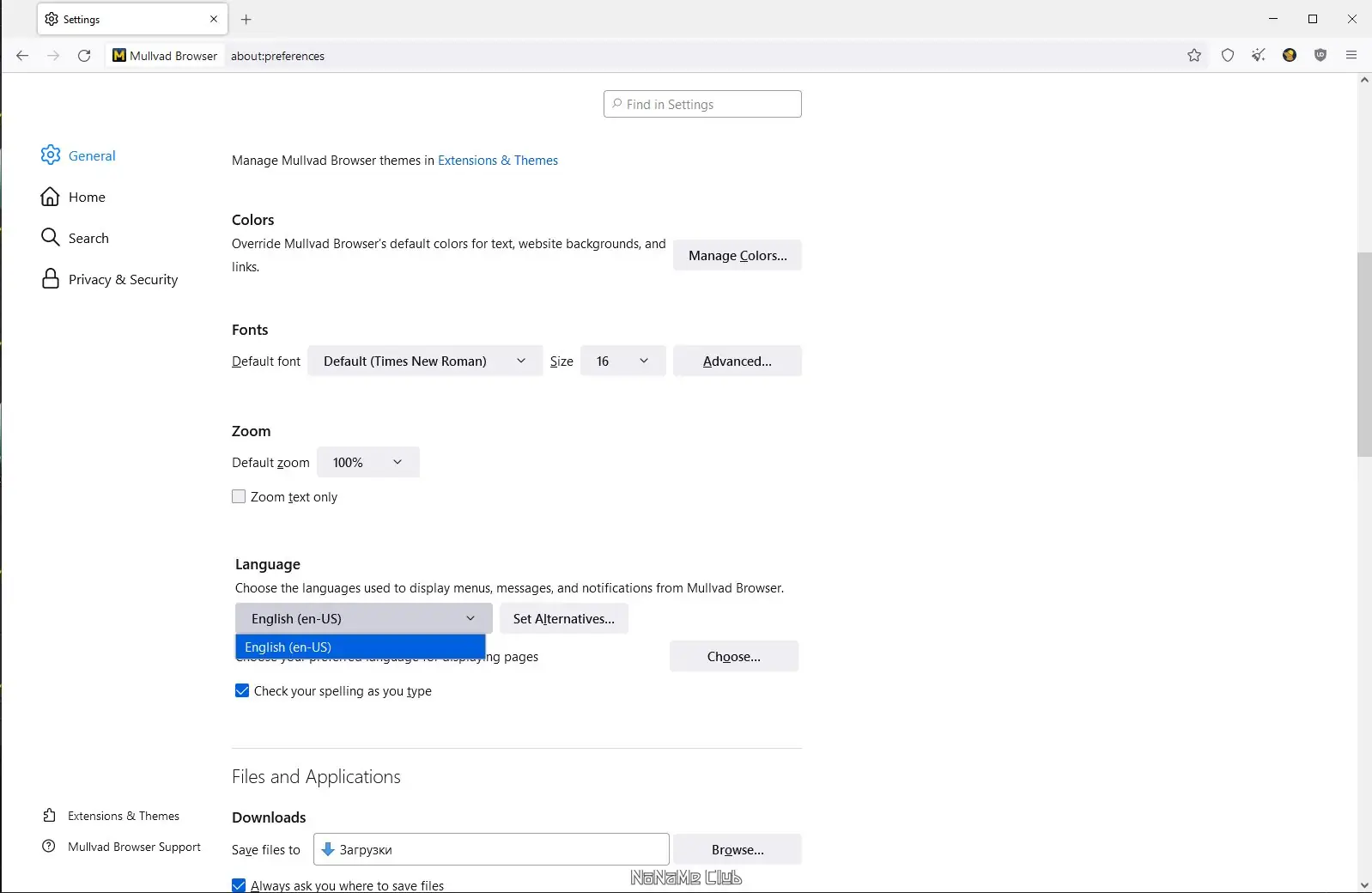
Task: Open Privacy & Security settings
Action: pos(109,279)
